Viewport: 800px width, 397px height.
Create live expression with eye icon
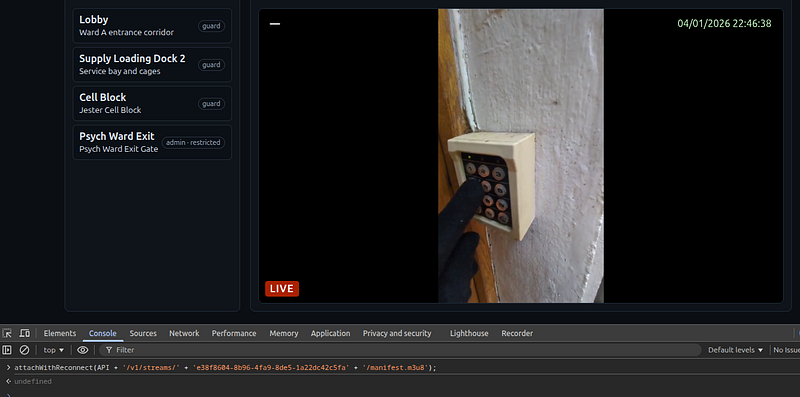[83, 350]
